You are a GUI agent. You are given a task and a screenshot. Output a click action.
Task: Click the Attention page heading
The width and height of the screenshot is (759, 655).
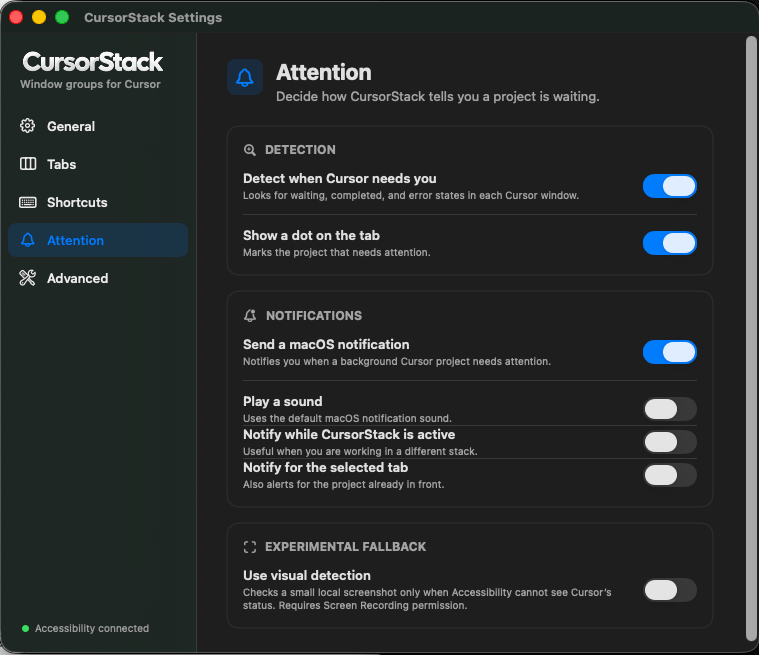tap(324, 73)
